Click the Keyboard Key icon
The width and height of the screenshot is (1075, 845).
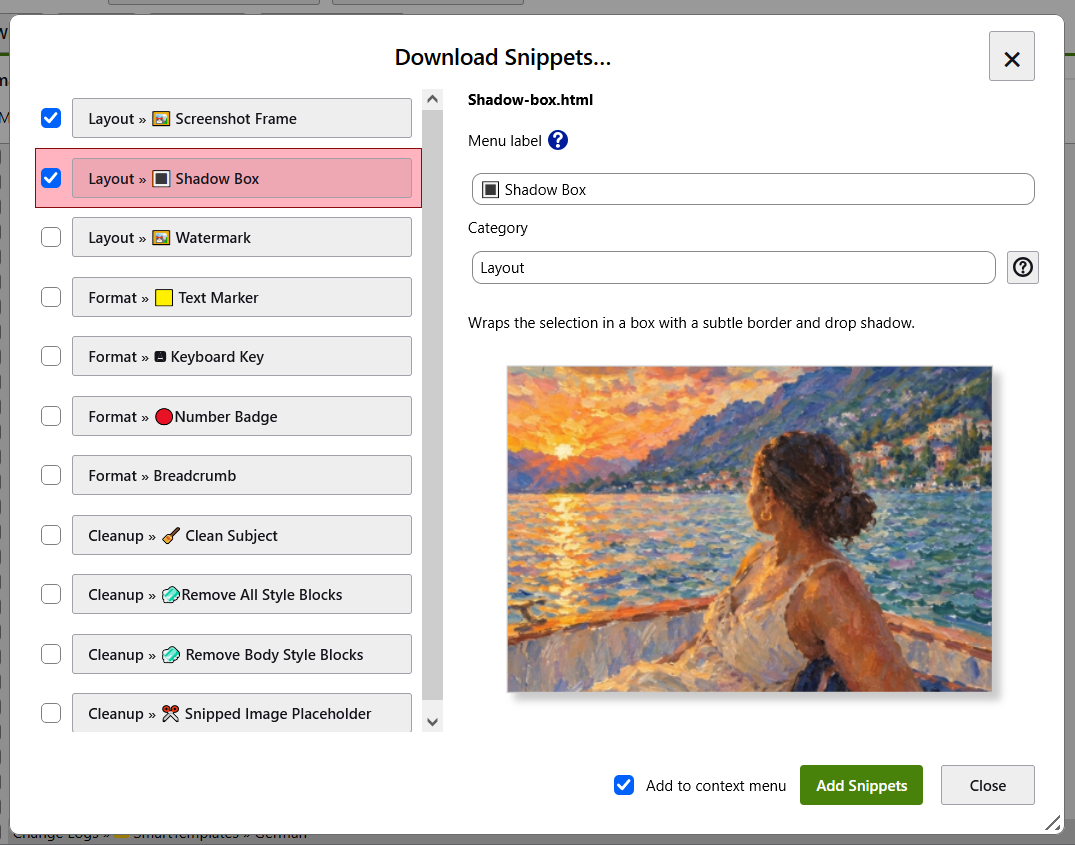tap(160, 357)
